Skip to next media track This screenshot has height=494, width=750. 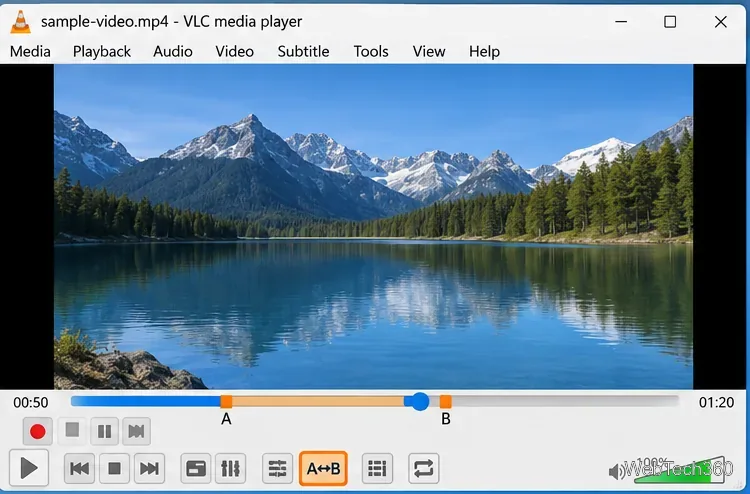point(149,468)
